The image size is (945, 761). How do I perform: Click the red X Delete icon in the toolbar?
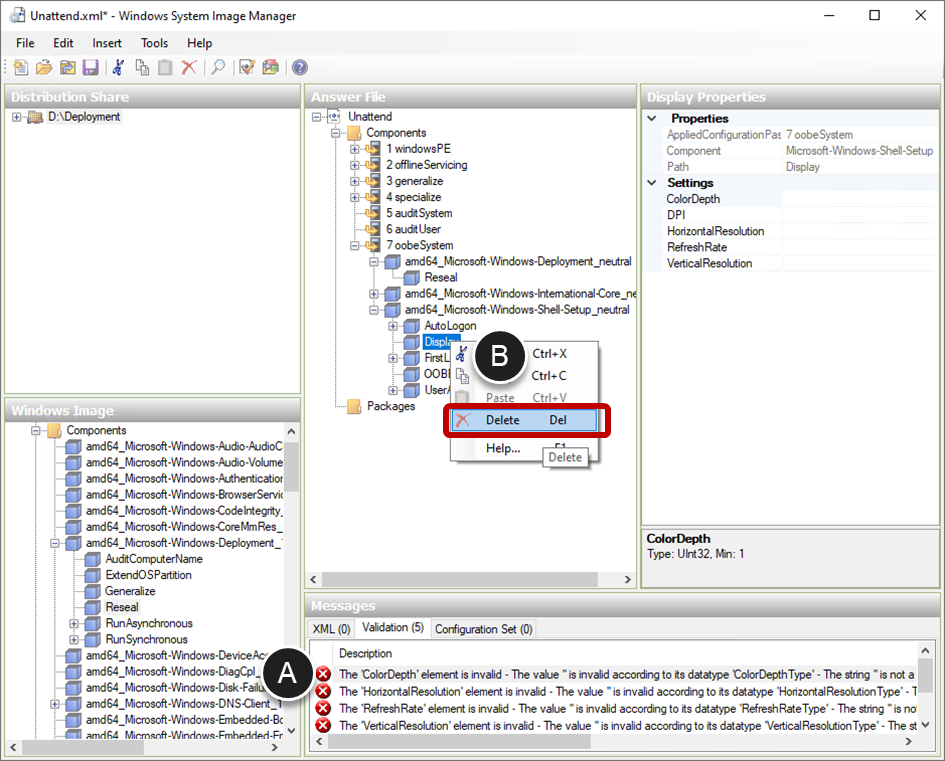click(188, 68)
